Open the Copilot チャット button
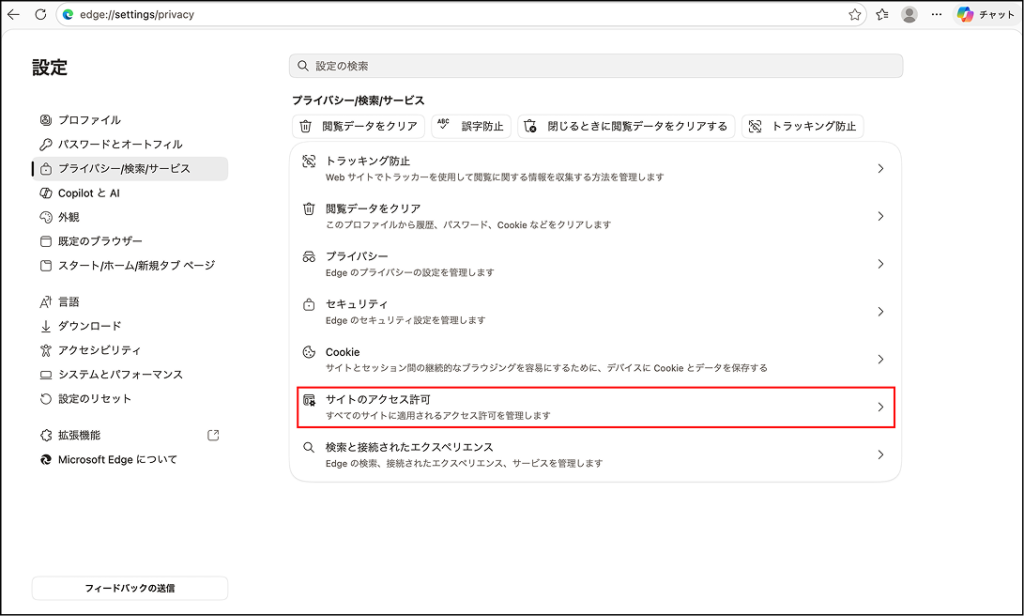Image resolution: width=1024 pixels, height=616 pixels. tap(986, 14)
